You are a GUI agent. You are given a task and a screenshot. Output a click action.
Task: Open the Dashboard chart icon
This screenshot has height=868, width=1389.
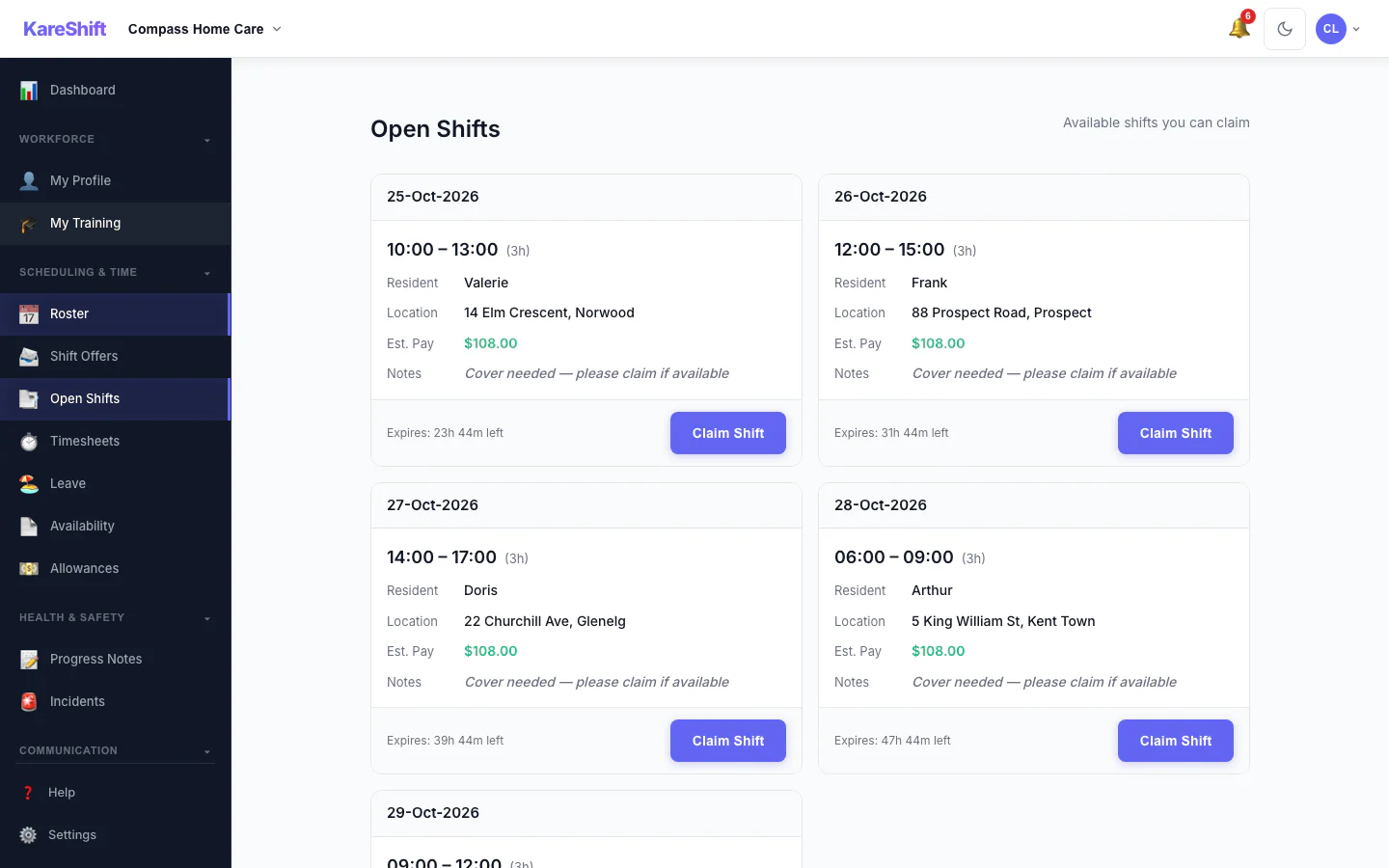(29, 90)
